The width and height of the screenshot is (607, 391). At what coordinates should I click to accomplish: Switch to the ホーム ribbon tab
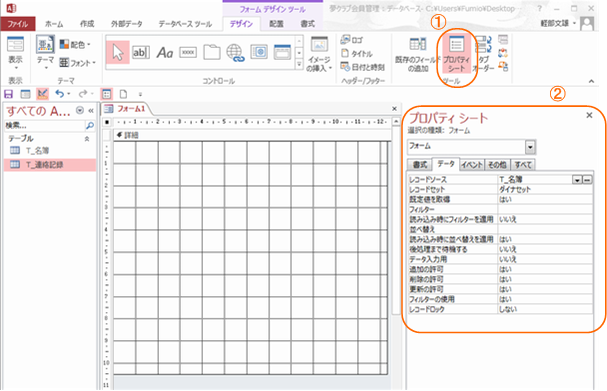coord(54,24)
